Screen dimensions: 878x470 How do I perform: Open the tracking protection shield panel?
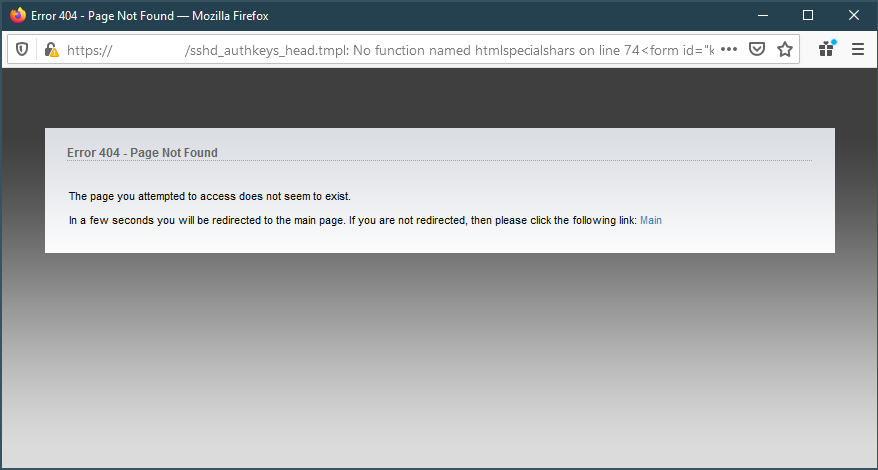click(x=23, y=49)
